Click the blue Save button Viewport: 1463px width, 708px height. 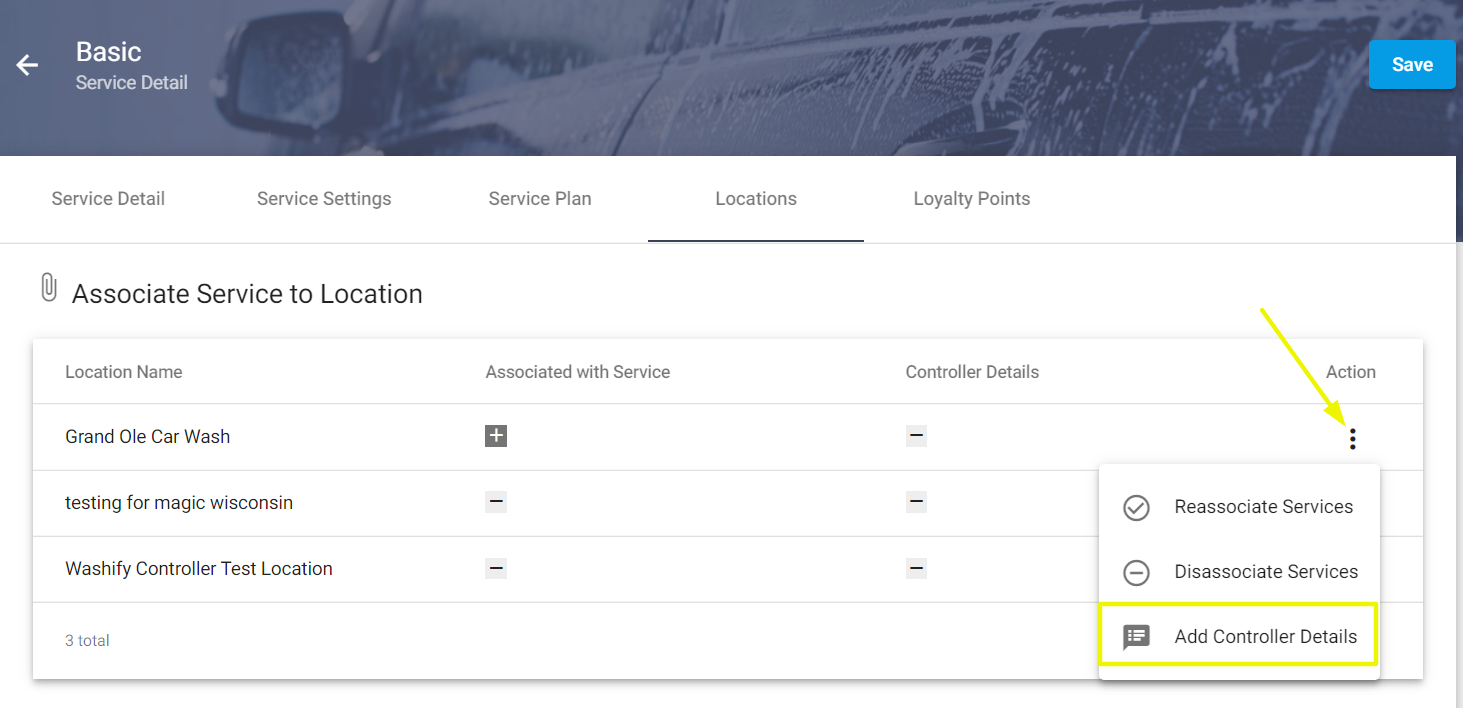[1412, 64]
